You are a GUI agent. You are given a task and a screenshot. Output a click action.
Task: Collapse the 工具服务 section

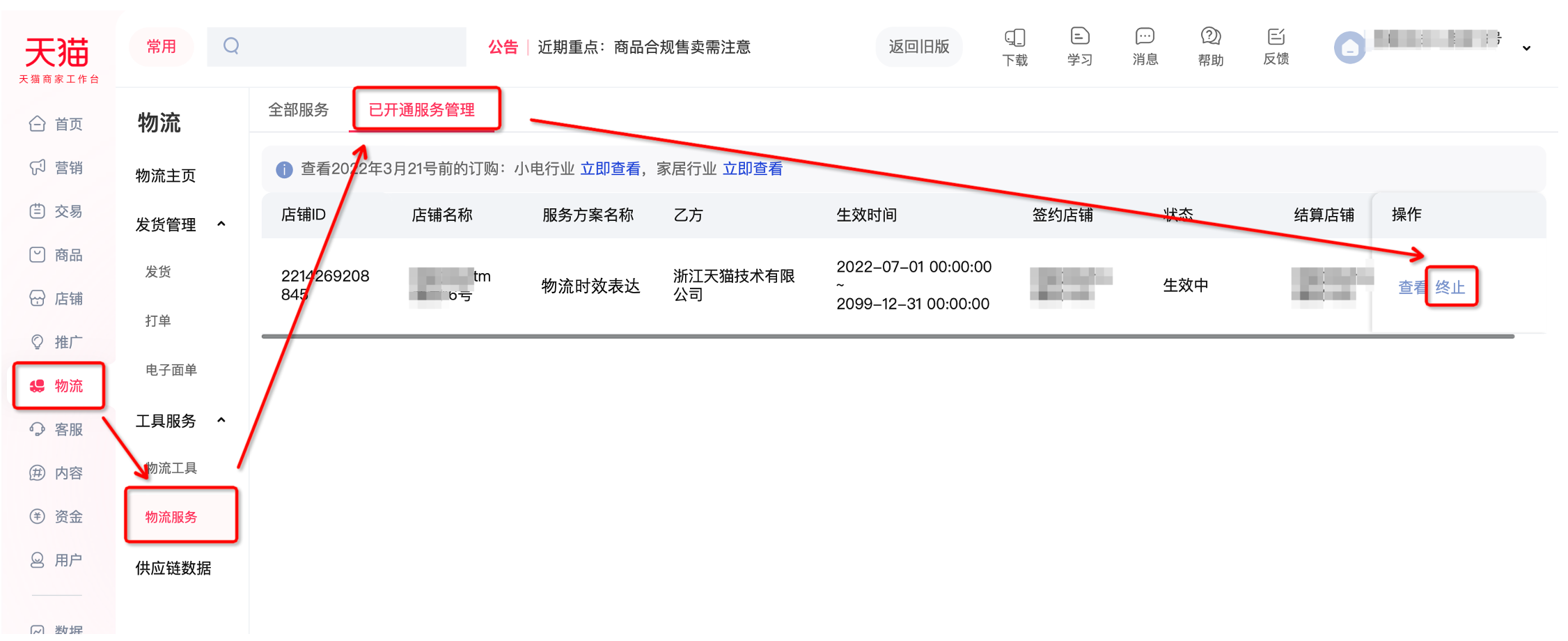221,420
